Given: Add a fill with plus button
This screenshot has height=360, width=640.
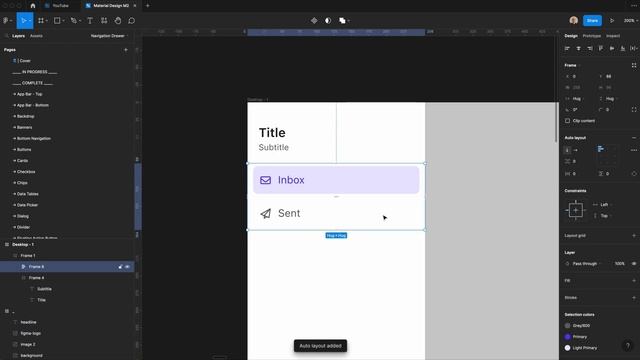Looking at the screenshot, I should point(634,280).
